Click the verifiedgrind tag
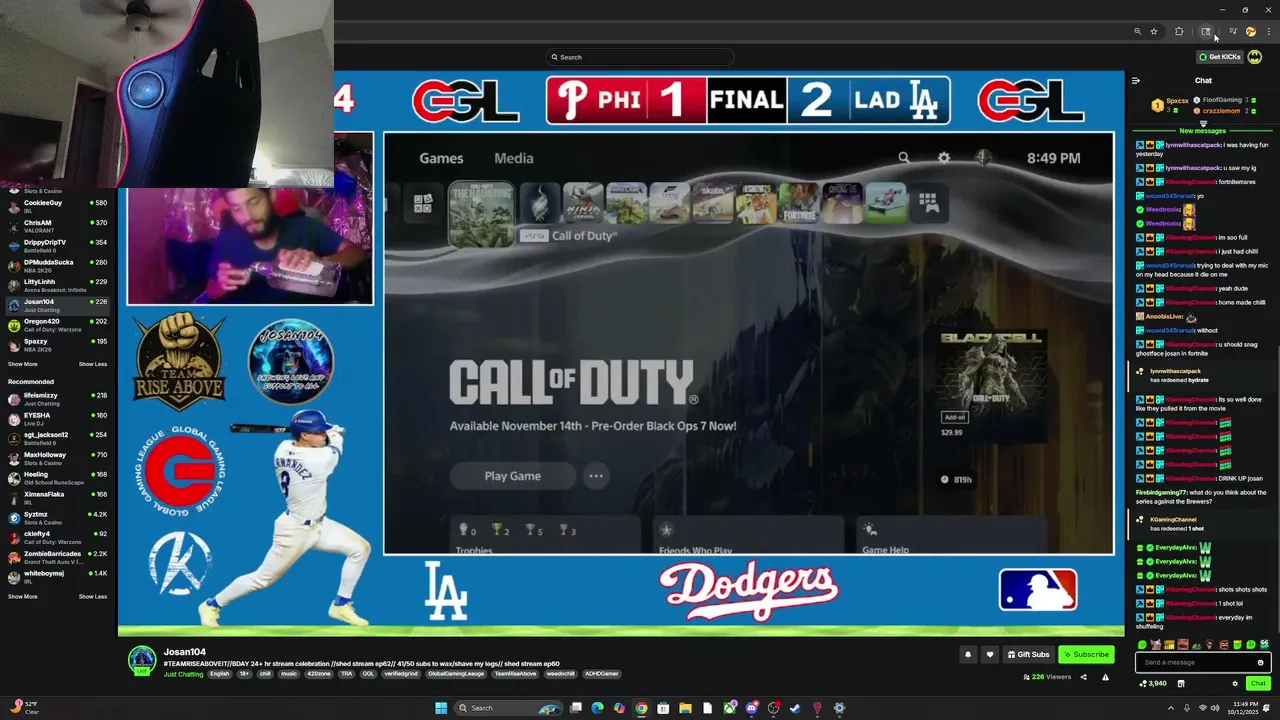The width and height of the screenshot is (1280, 720). 401,674
